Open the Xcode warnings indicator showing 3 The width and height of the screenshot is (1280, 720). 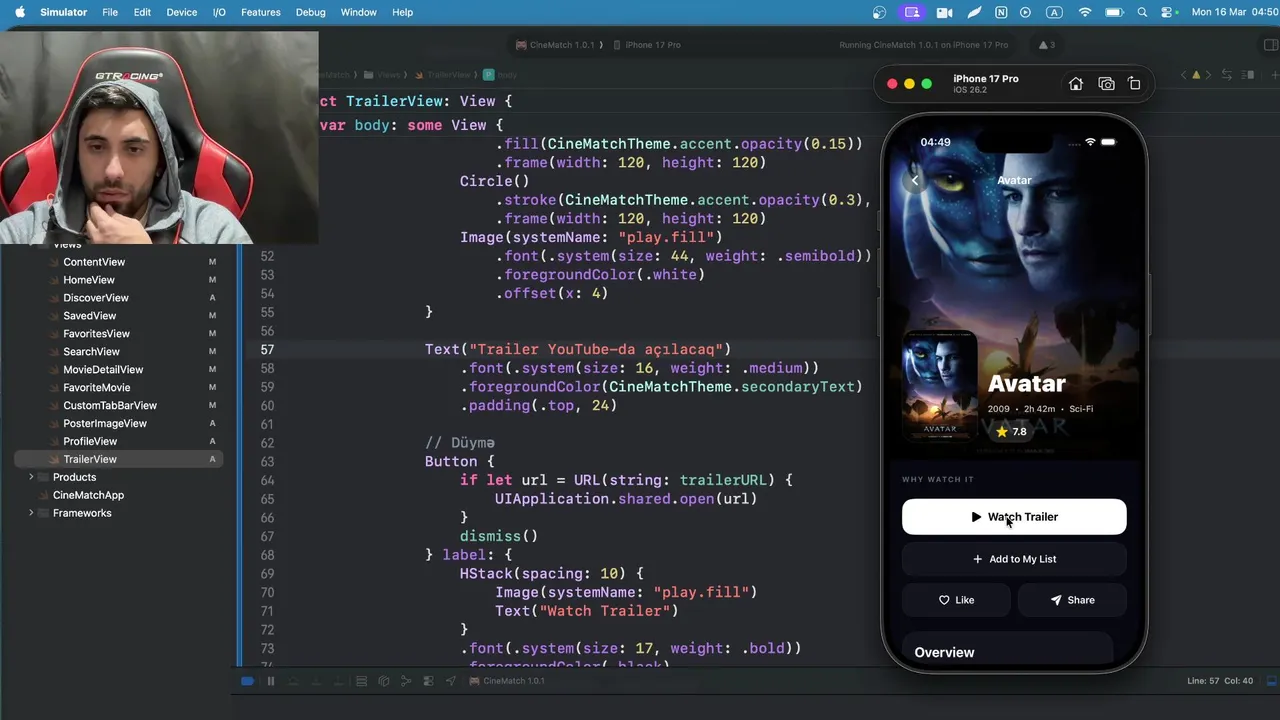1047,45
